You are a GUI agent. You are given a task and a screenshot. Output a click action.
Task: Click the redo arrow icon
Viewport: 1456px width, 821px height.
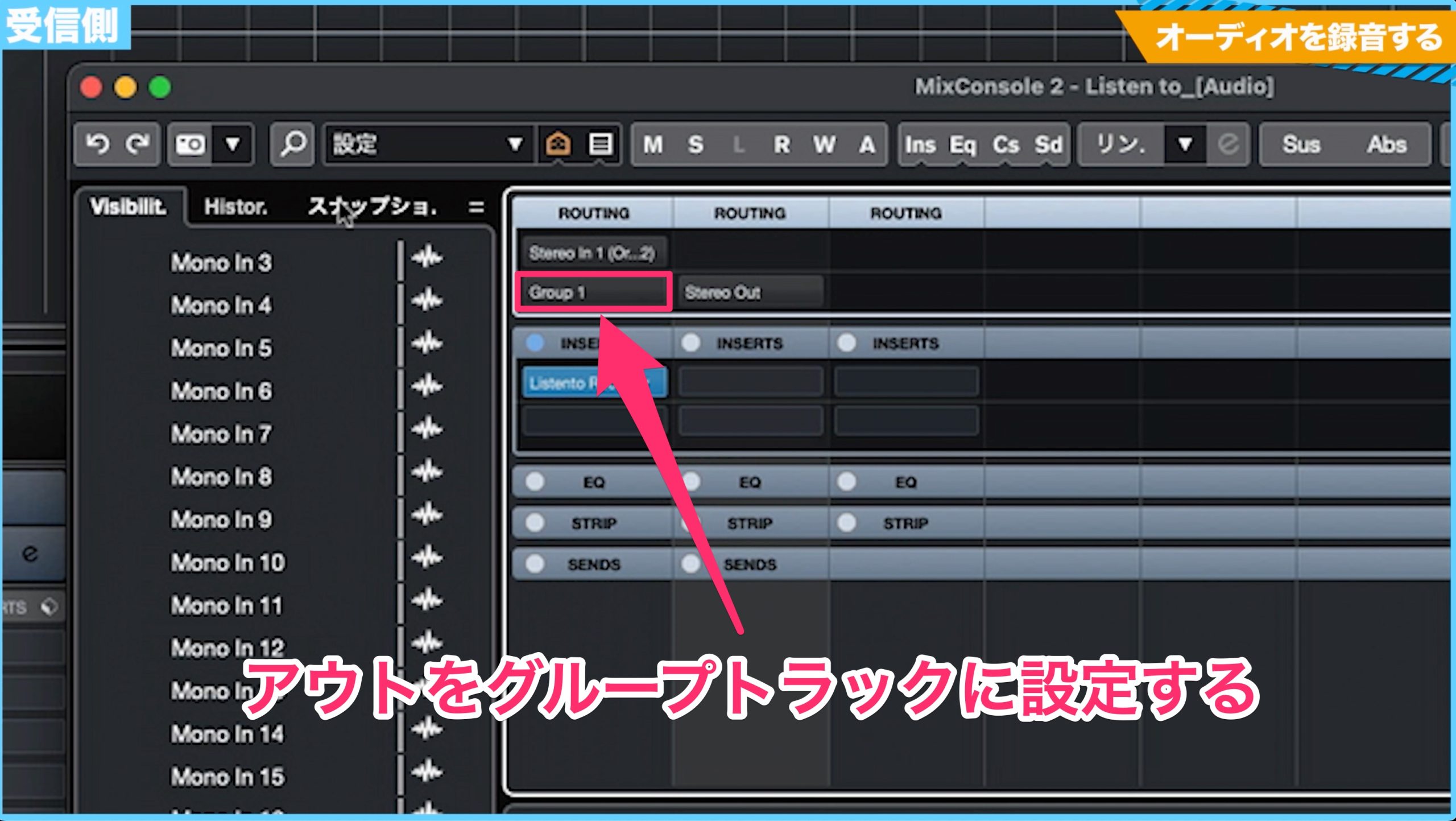(x=137, y=145)
